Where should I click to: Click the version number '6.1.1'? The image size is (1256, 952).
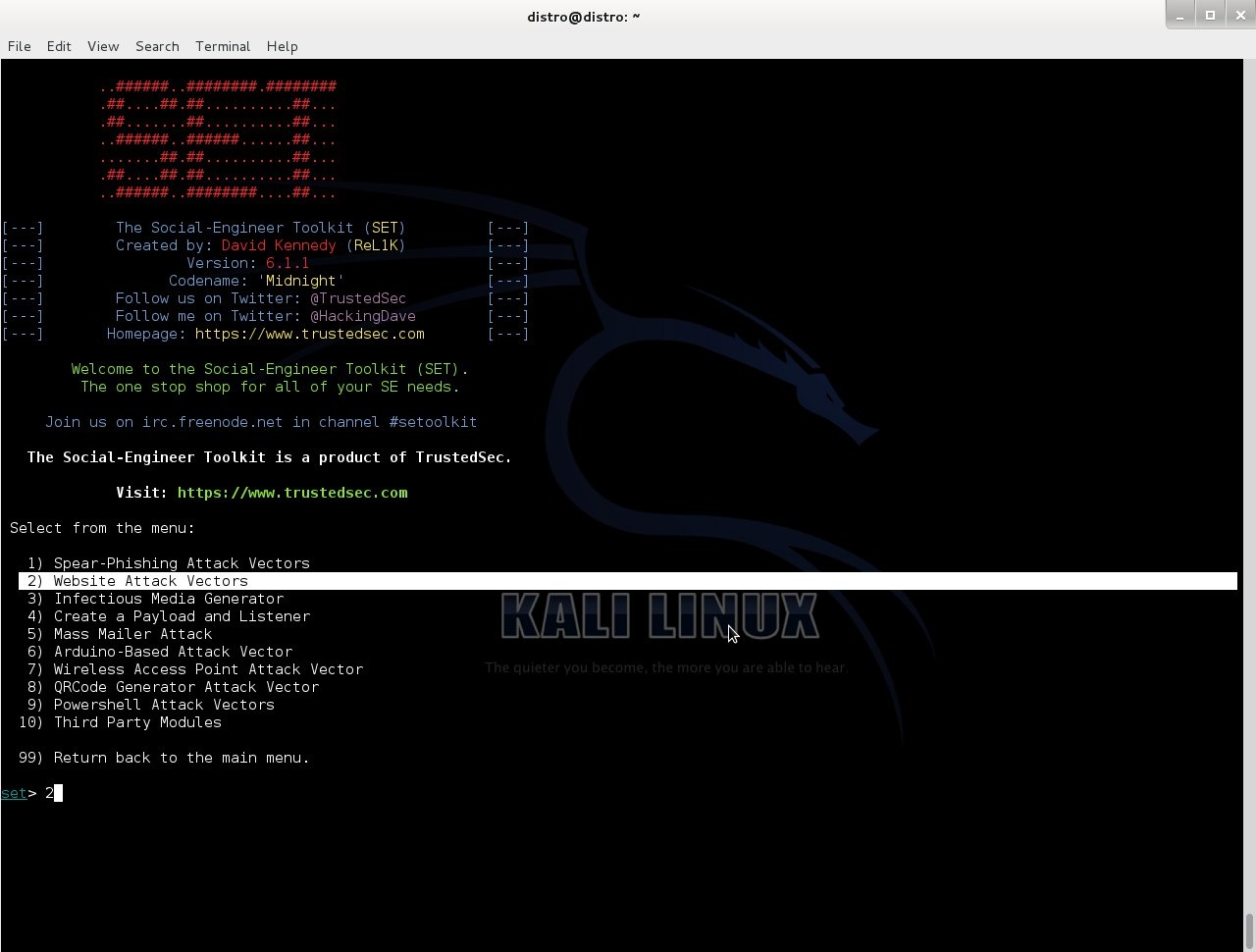pos(288,263)
